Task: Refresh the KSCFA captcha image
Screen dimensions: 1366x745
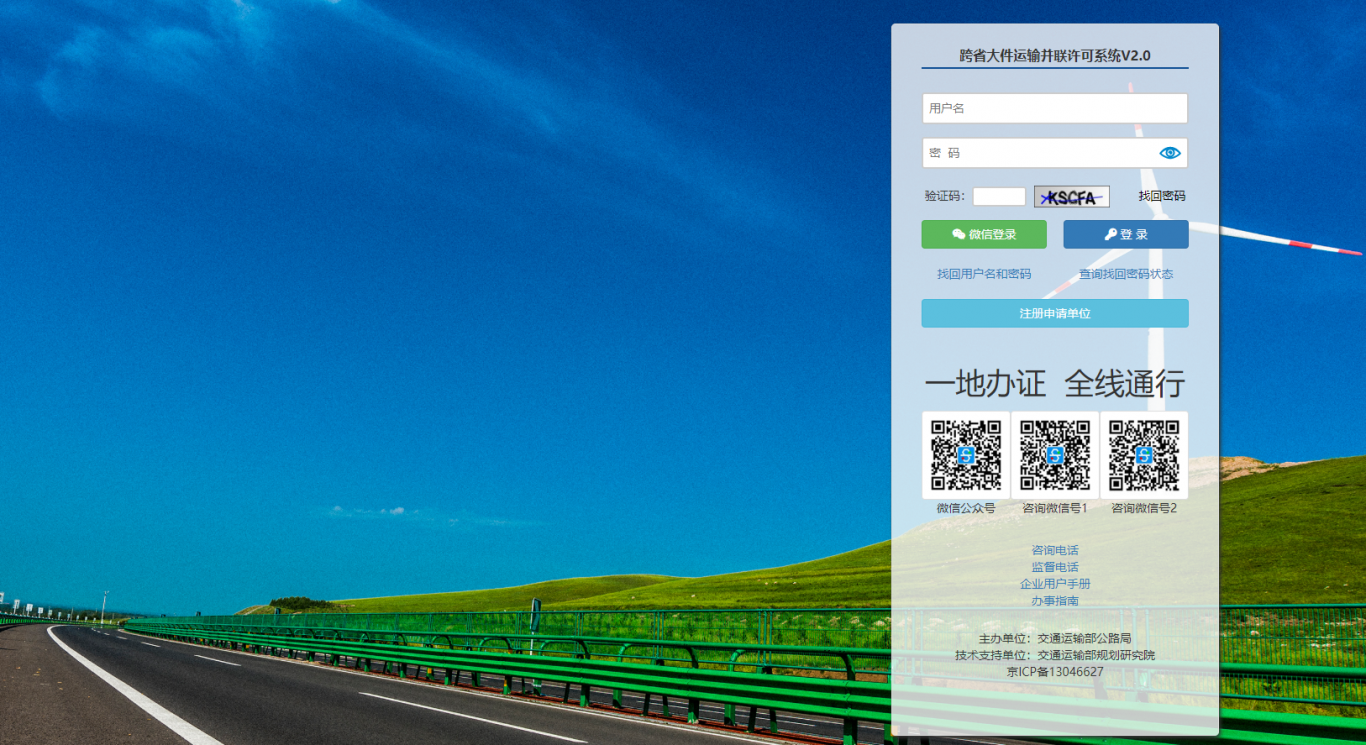Action: (x=1072, y=197)
